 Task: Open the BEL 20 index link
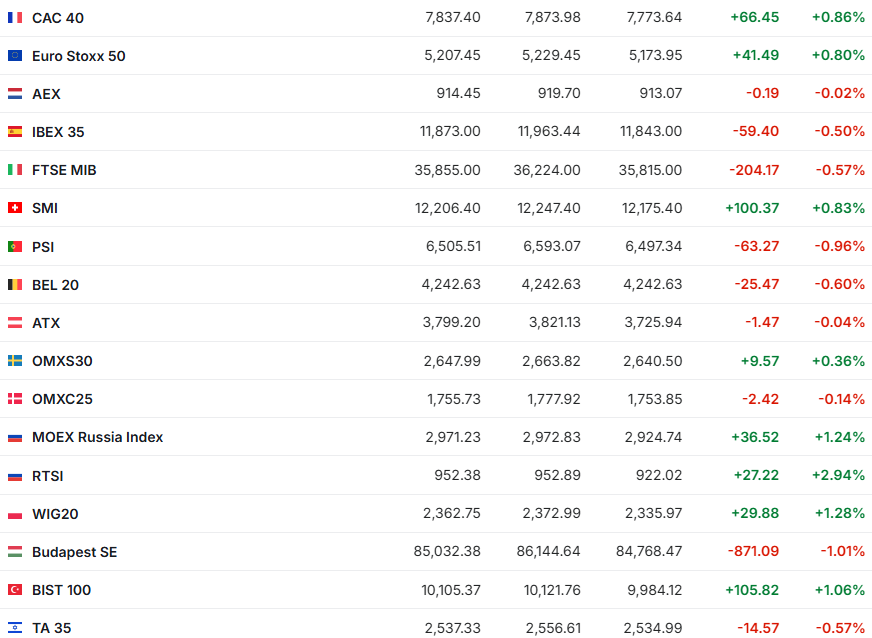(x=55, y=285)
